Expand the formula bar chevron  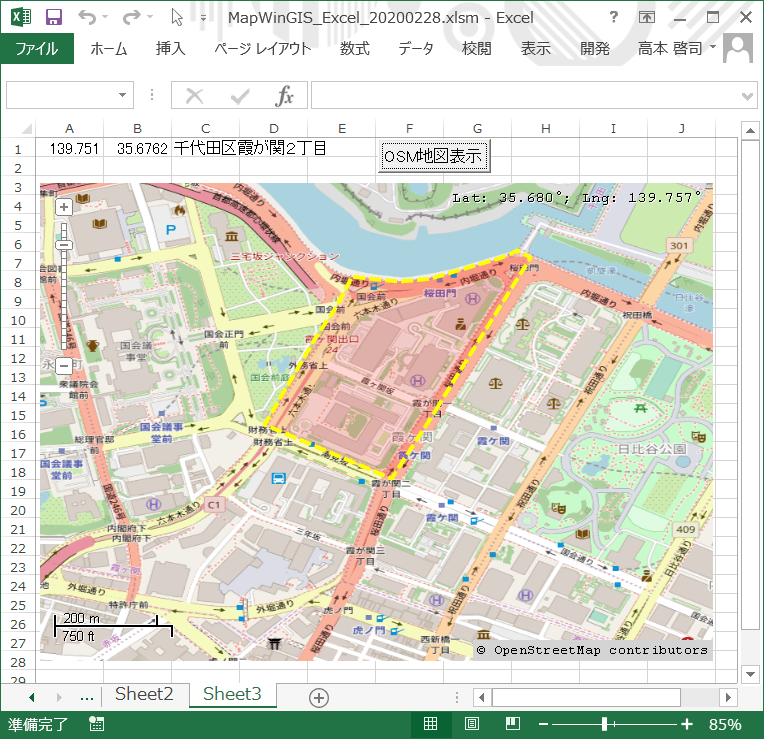[x=748, y=96]
